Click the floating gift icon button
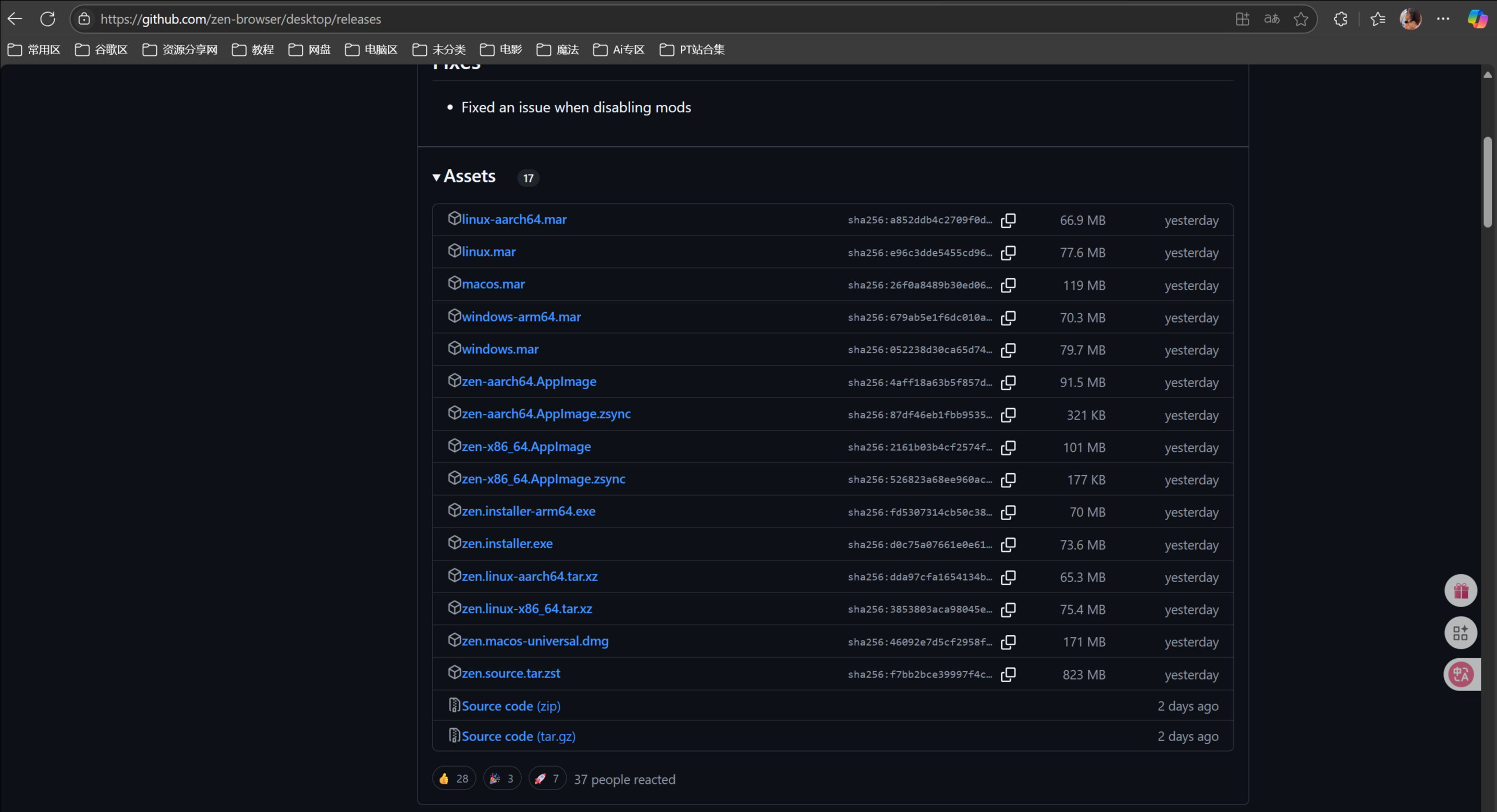1497x812 pixels. [1461, 591]
